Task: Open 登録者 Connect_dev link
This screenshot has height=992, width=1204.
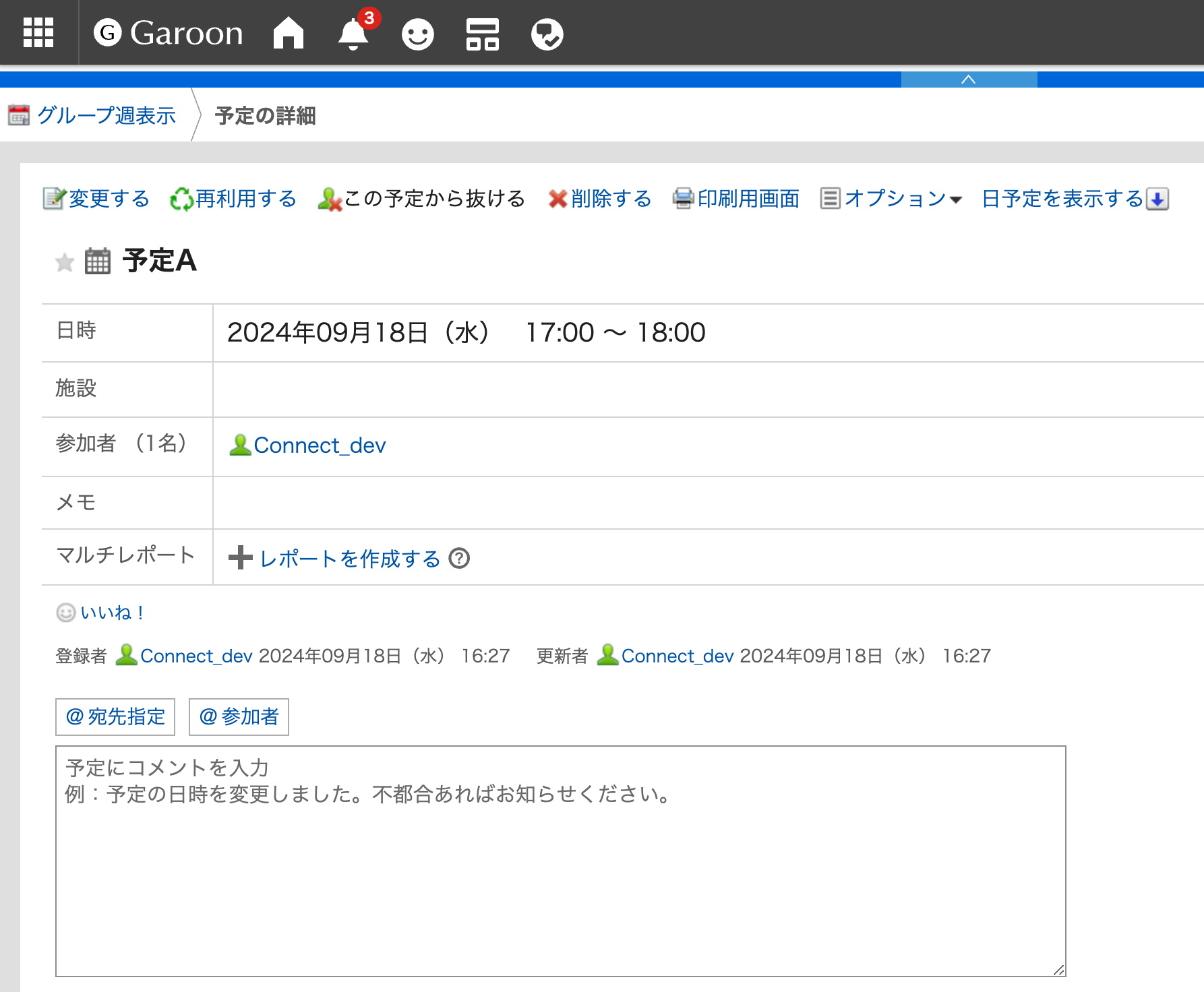Action: (x=196, y=656)
